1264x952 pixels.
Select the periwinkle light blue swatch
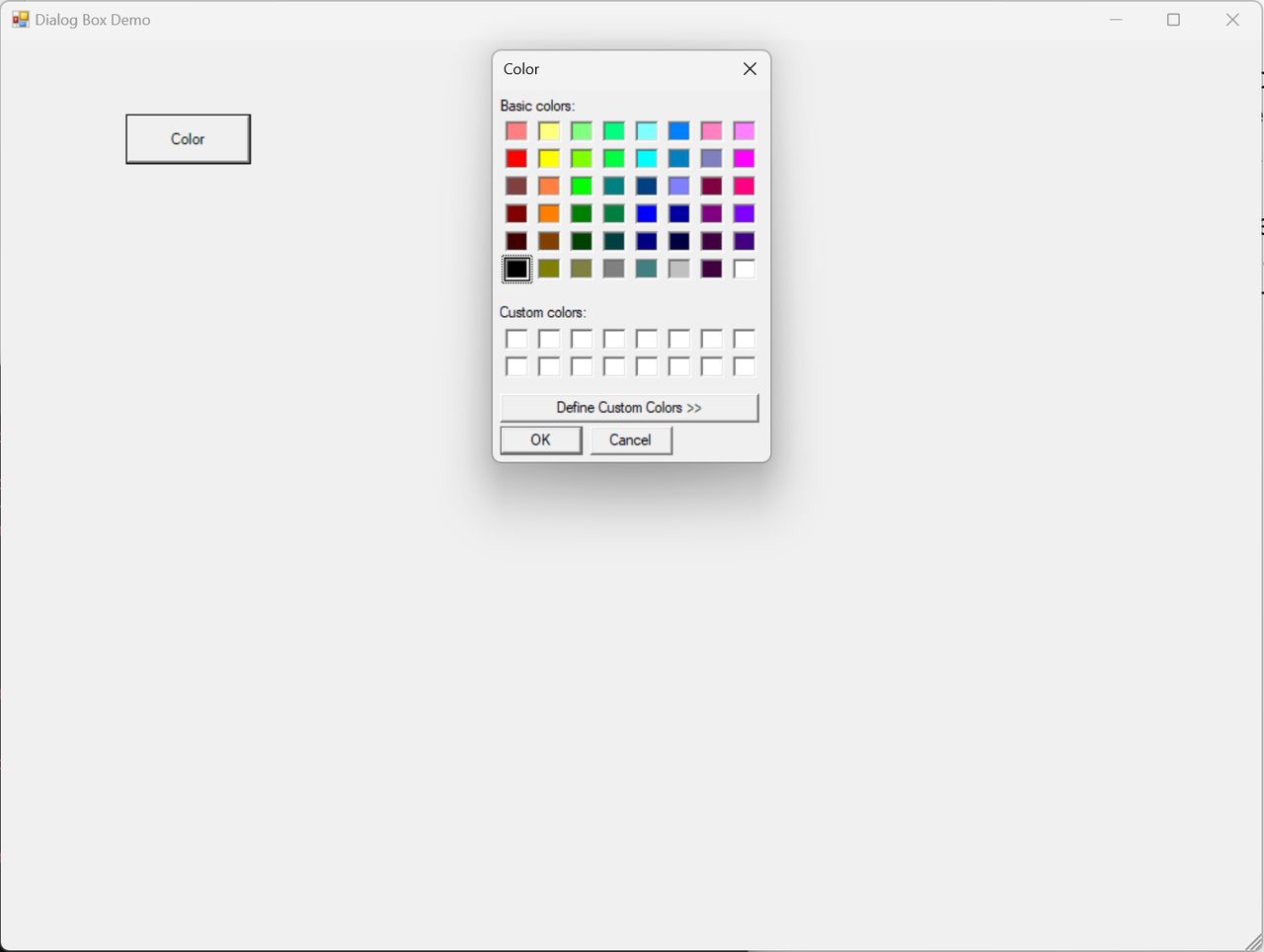coord(679,187)
